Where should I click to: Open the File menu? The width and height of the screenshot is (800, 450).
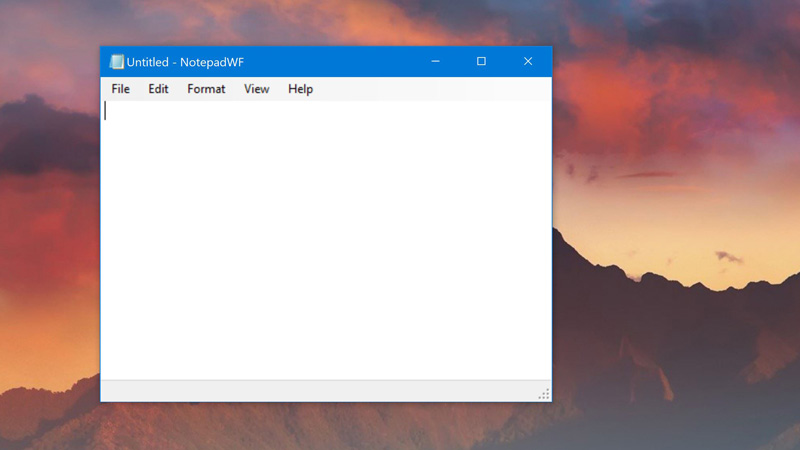pos(120,89)
